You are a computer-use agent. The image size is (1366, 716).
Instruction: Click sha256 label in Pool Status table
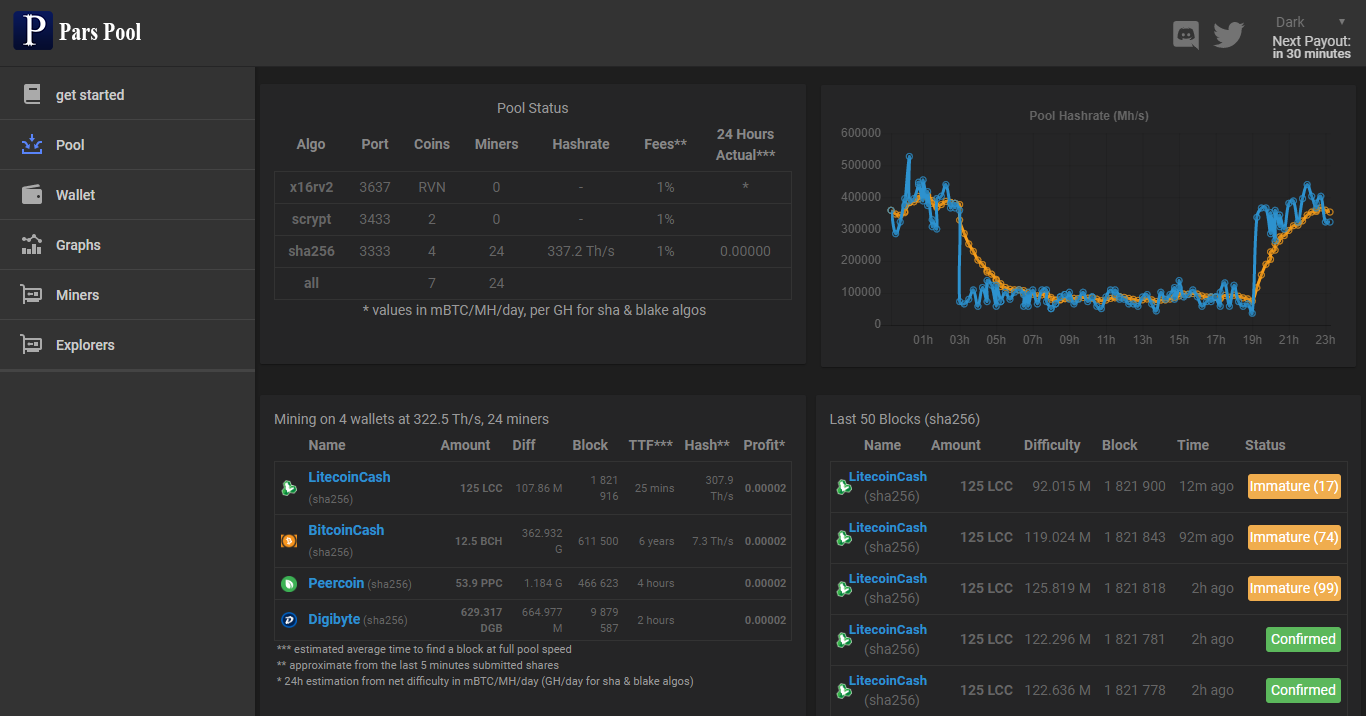(311, 251)
